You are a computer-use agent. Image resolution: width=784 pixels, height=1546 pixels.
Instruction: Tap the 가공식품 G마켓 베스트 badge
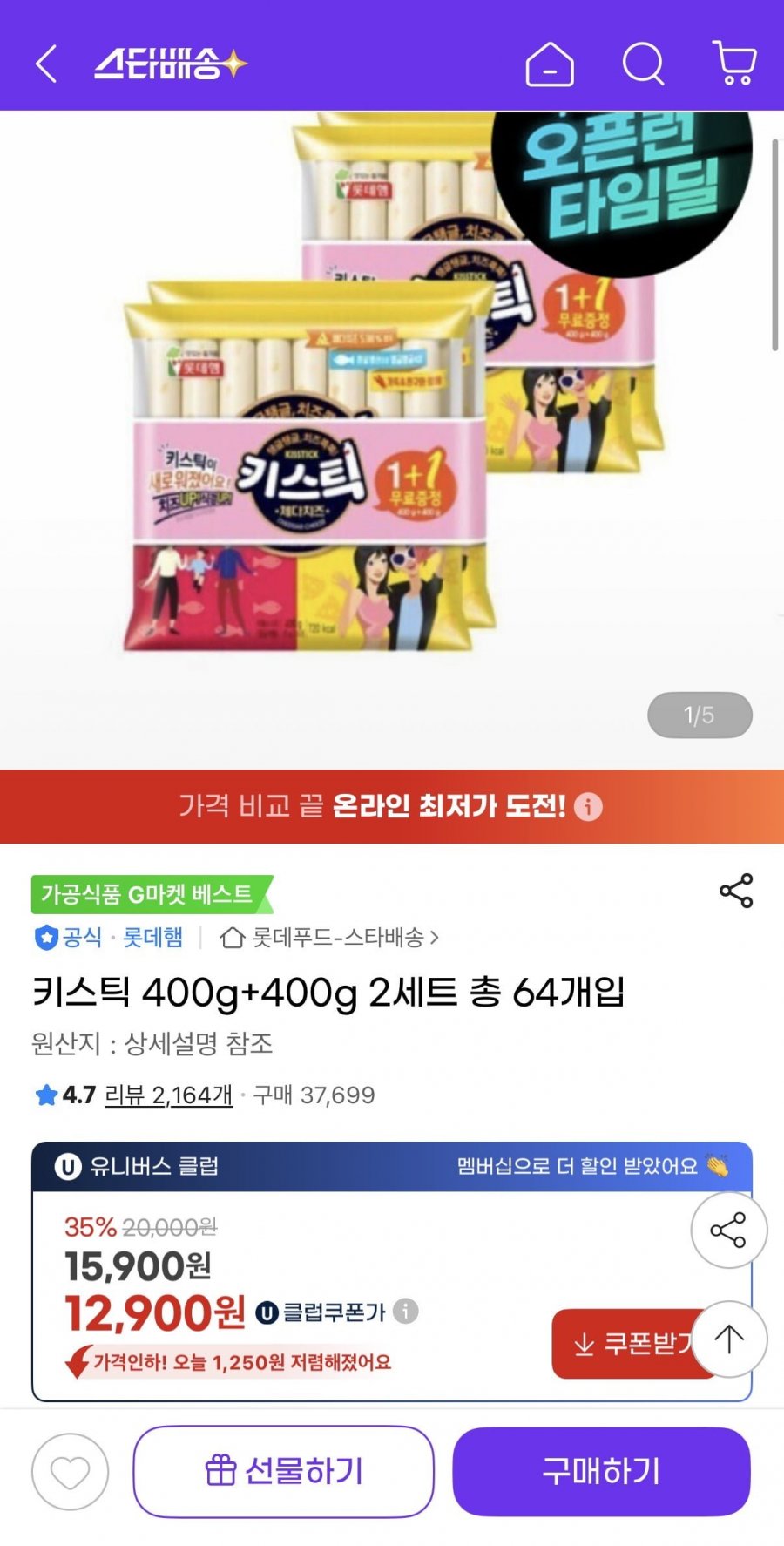point(151,894)
